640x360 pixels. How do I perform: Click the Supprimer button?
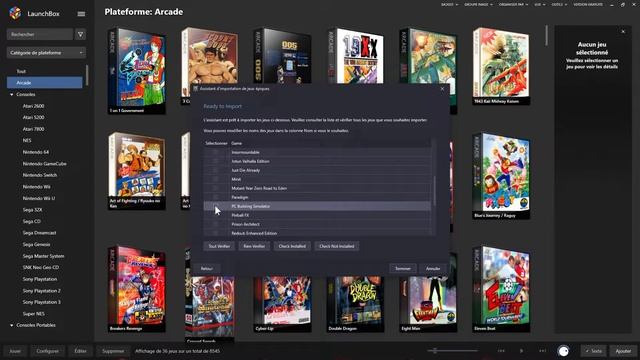pyautogui.click(x=113, y=351)
